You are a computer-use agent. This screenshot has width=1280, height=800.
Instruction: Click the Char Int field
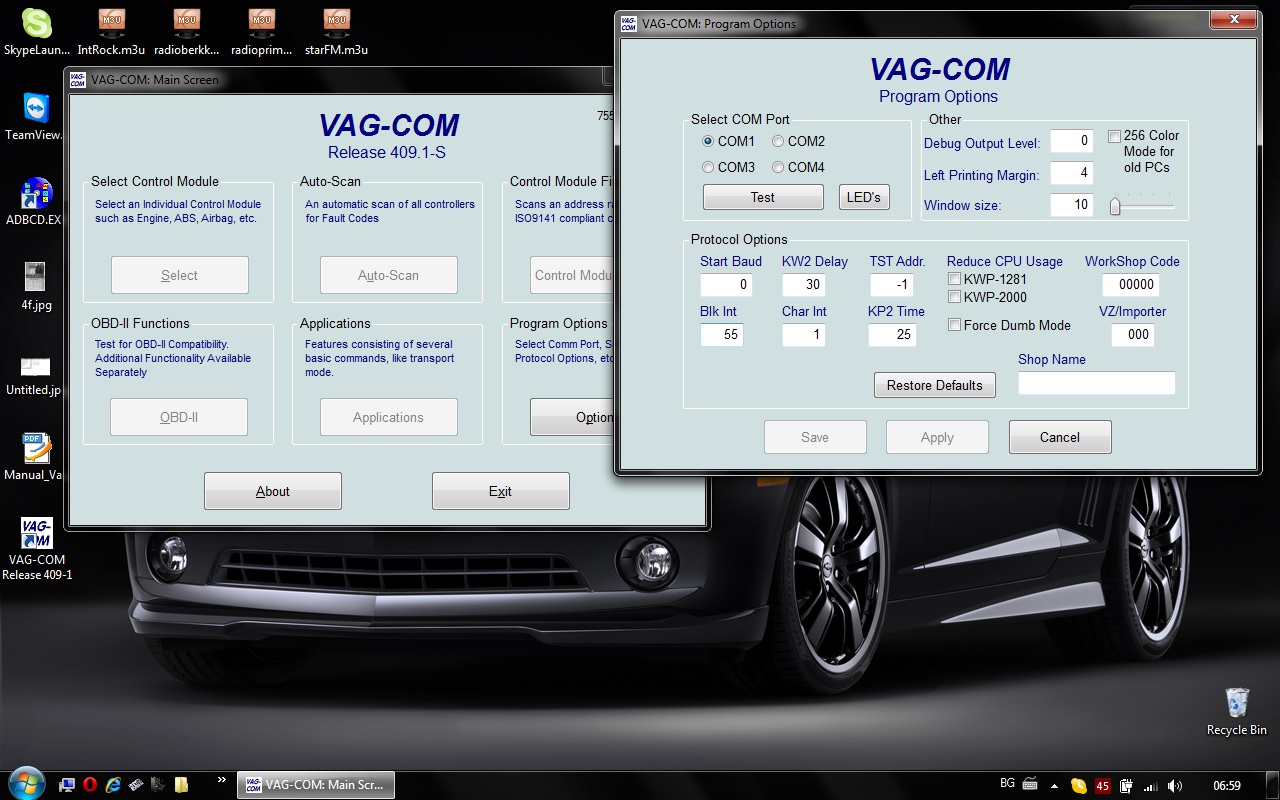(x=803, y=335)
